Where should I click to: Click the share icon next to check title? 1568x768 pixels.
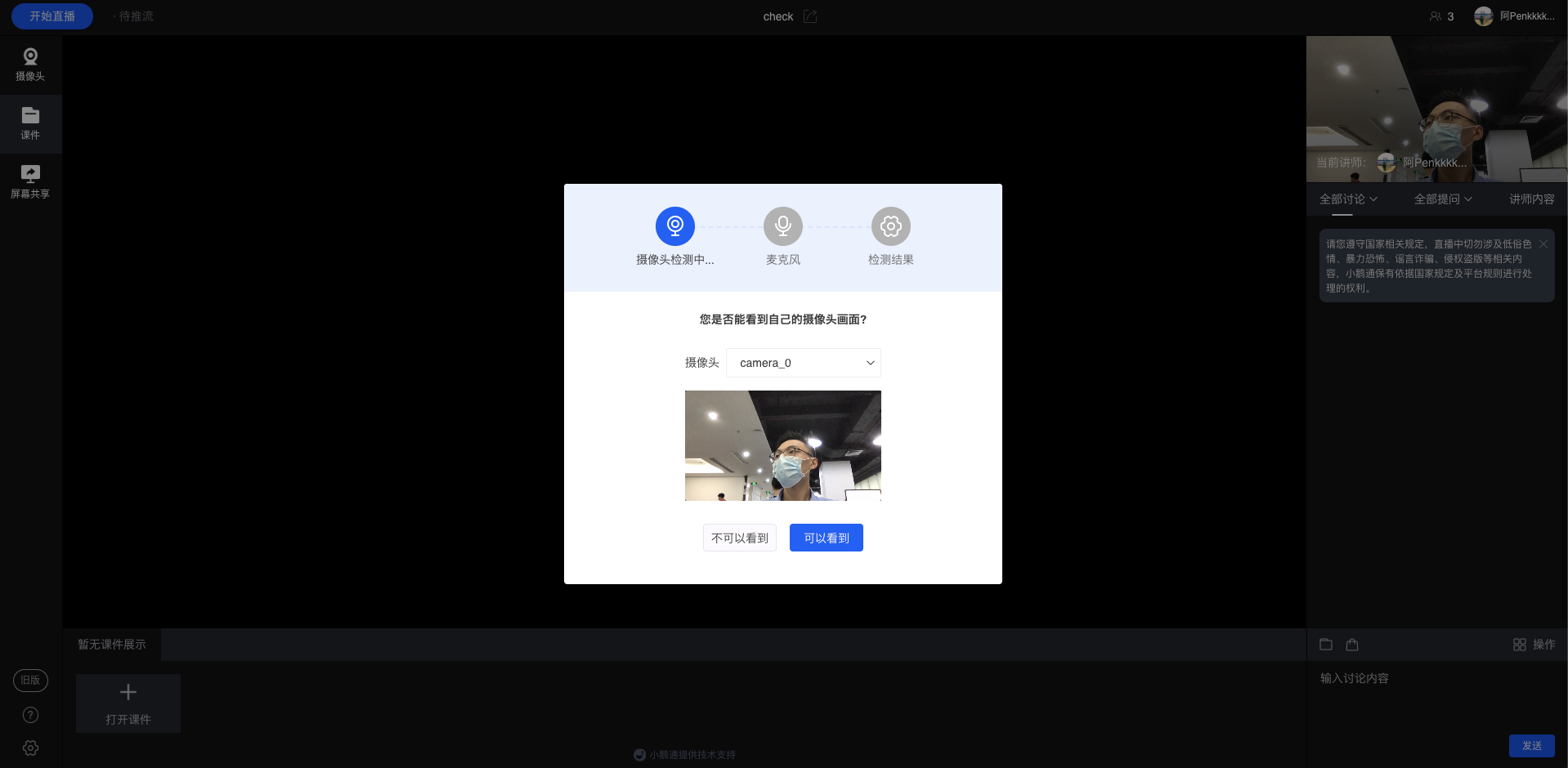tap(810, 16)
